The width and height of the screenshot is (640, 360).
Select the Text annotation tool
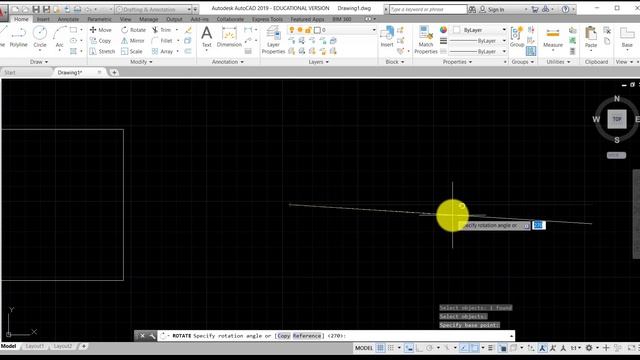tap(207, 37)
